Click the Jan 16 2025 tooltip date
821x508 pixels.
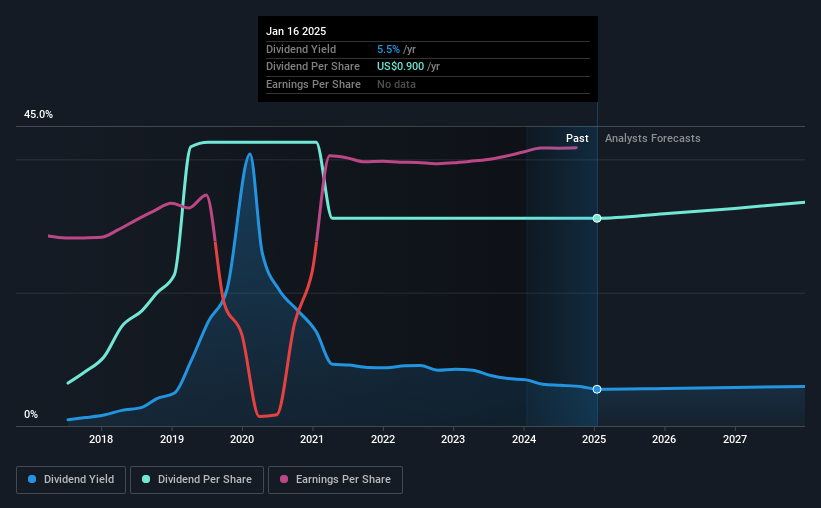(x=296, y=31)
